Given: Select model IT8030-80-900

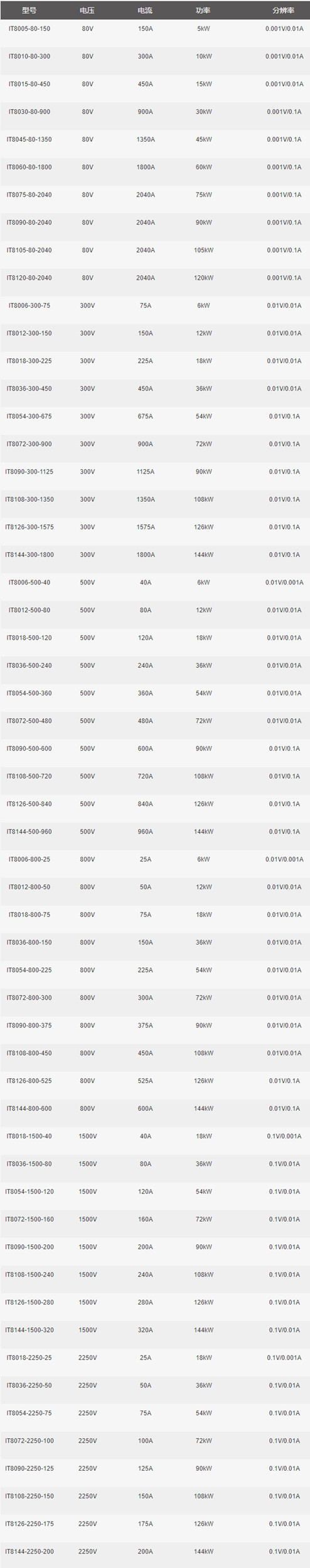Looking at the screenshot, I should pyautogui.click(x=29, y=112).
